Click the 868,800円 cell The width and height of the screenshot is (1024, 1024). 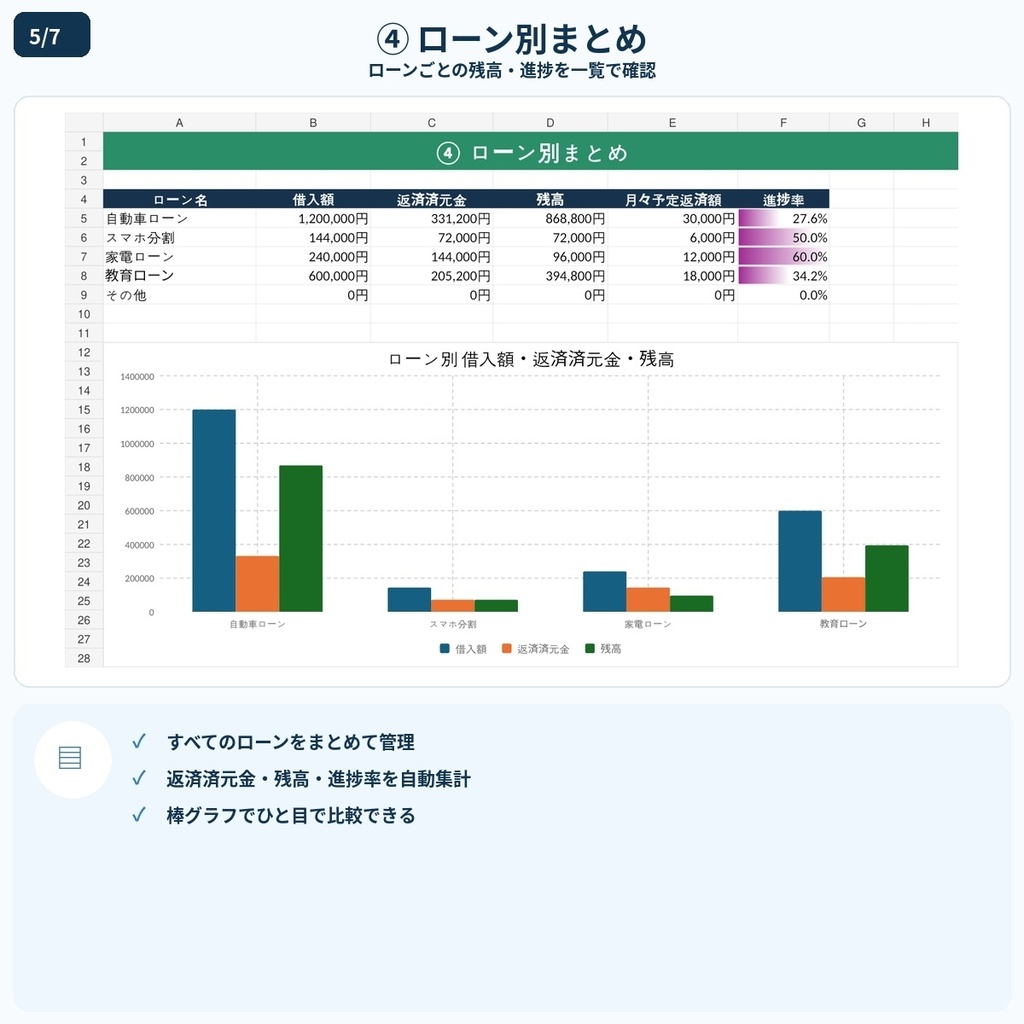pyautogui.click(x=550, y=218)
